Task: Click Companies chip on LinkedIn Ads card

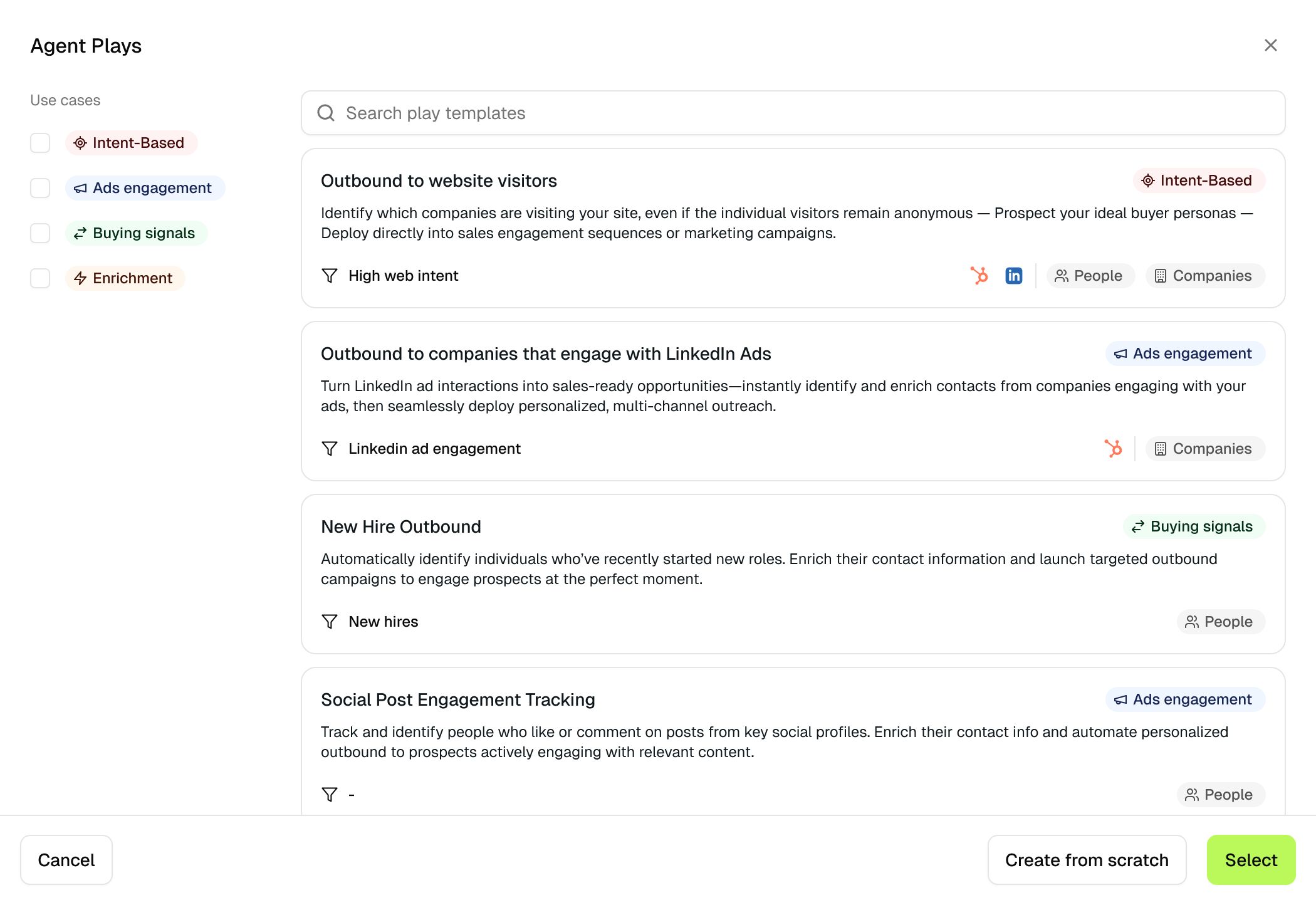Action: click(x=1204, y=449)
